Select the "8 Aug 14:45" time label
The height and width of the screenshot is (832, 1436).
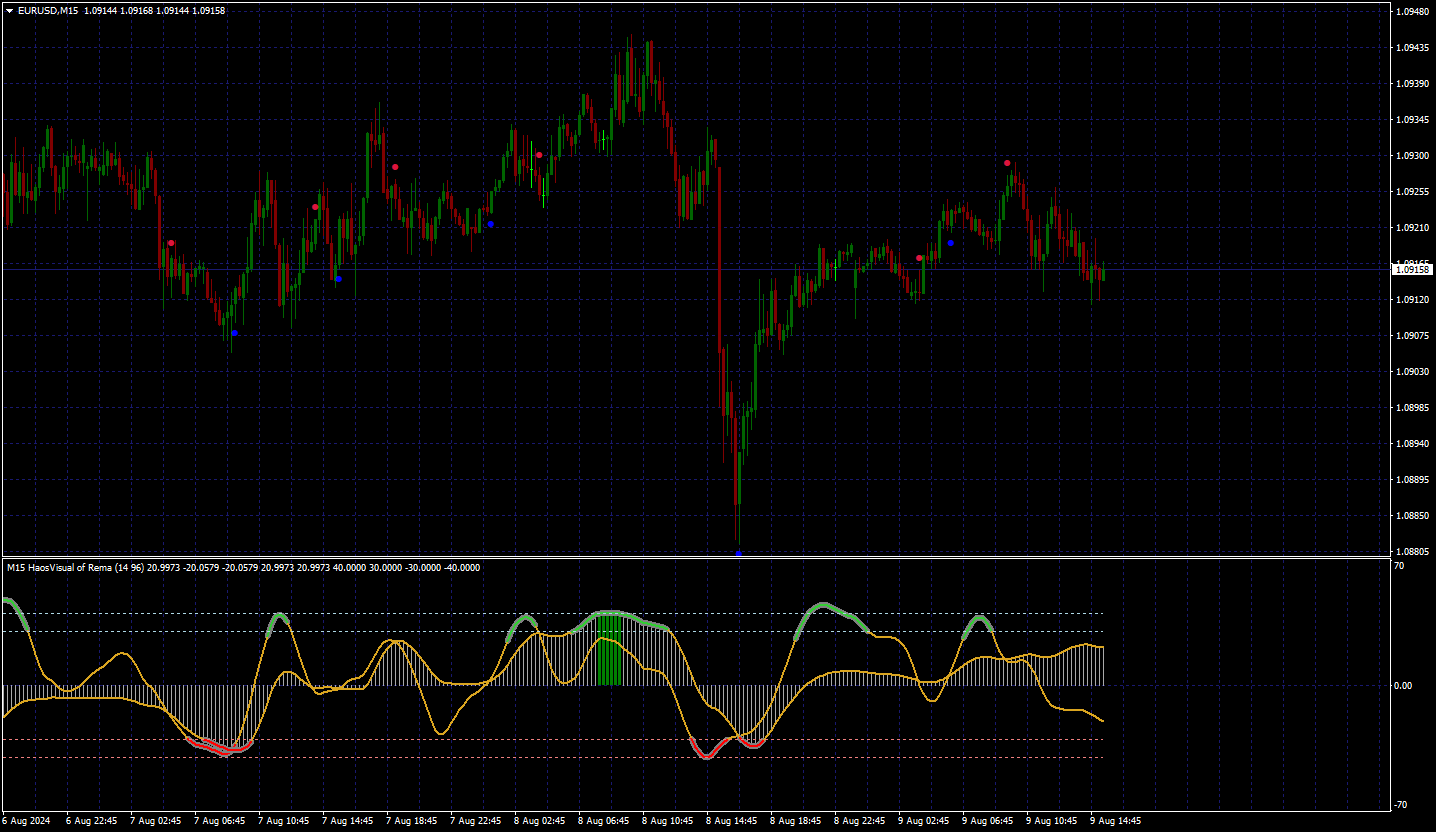point(732,821)
